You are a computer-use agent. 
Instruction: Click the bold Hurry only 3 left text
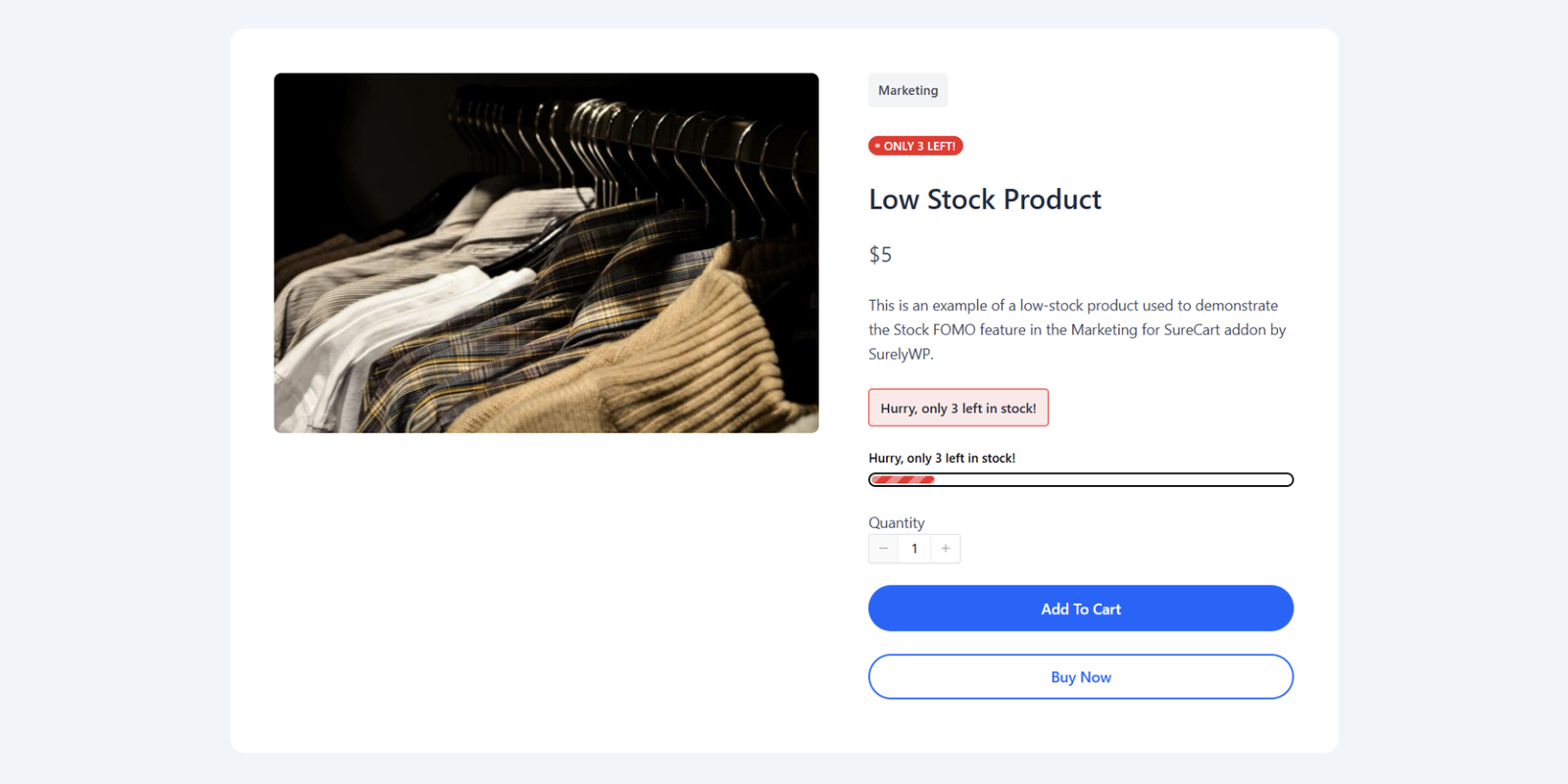point(942,457)
